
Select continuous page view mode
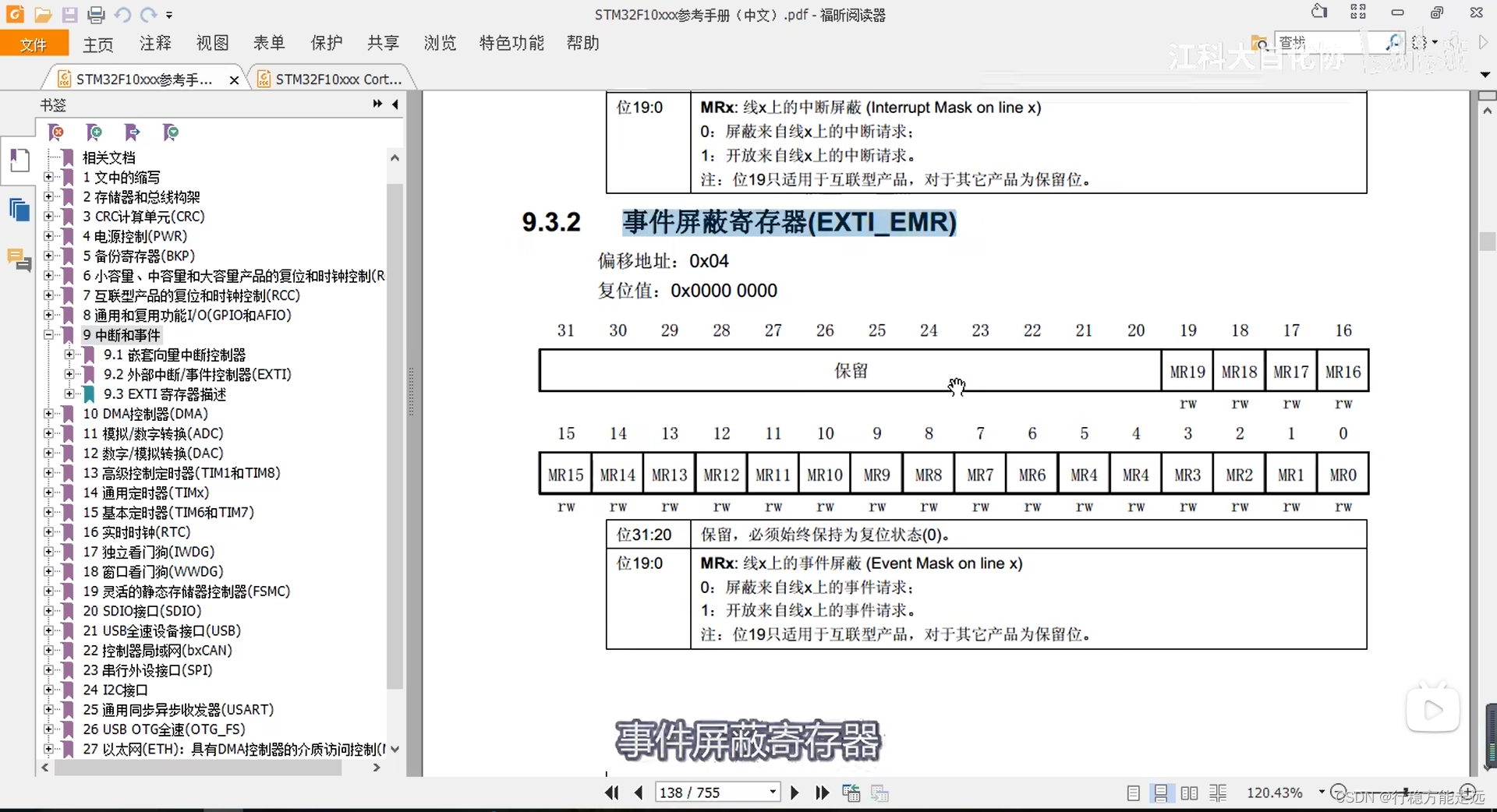click(1161, 793)
